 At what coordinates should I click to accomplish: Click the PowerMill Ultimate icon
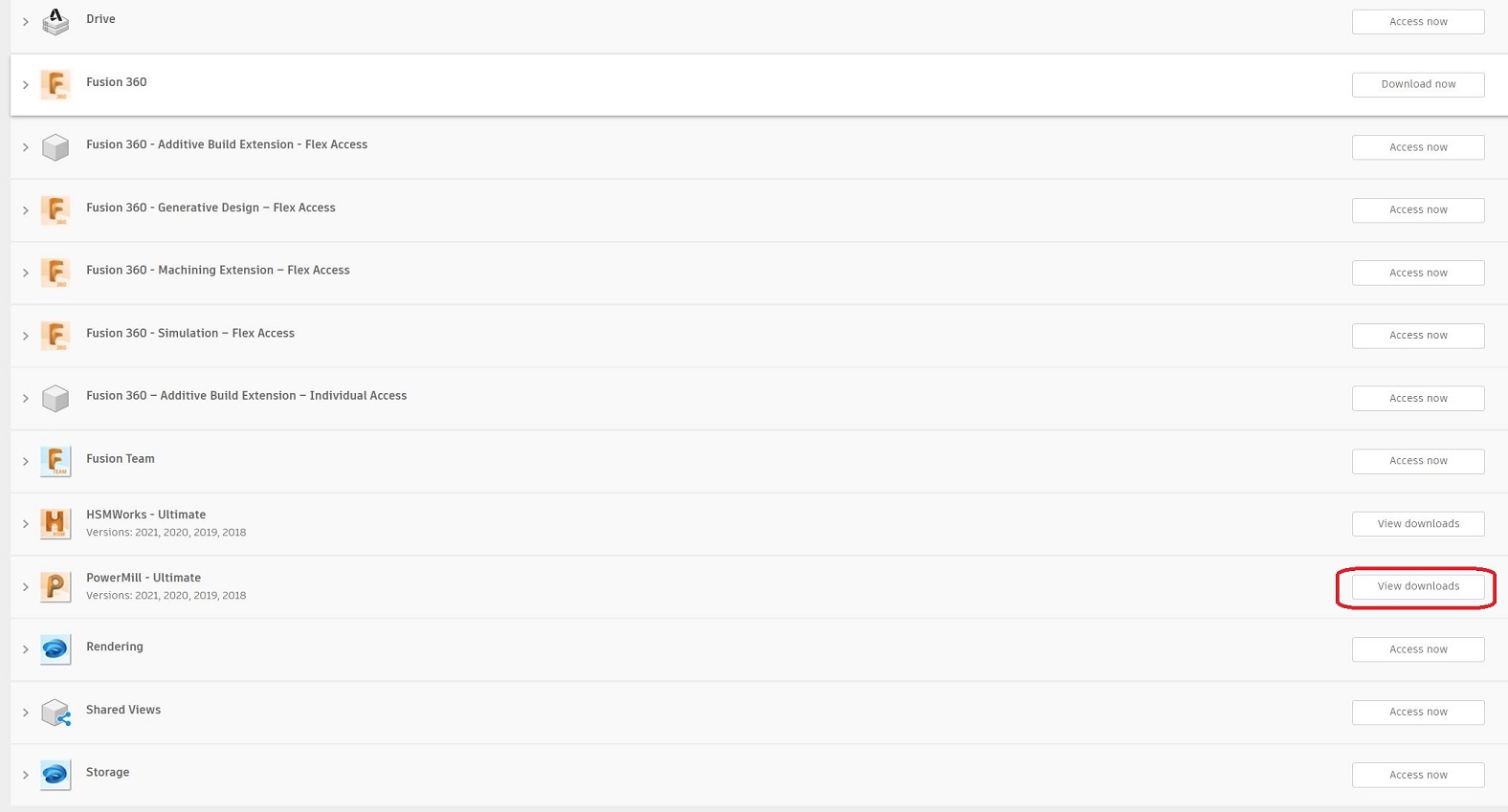[55, 586]
